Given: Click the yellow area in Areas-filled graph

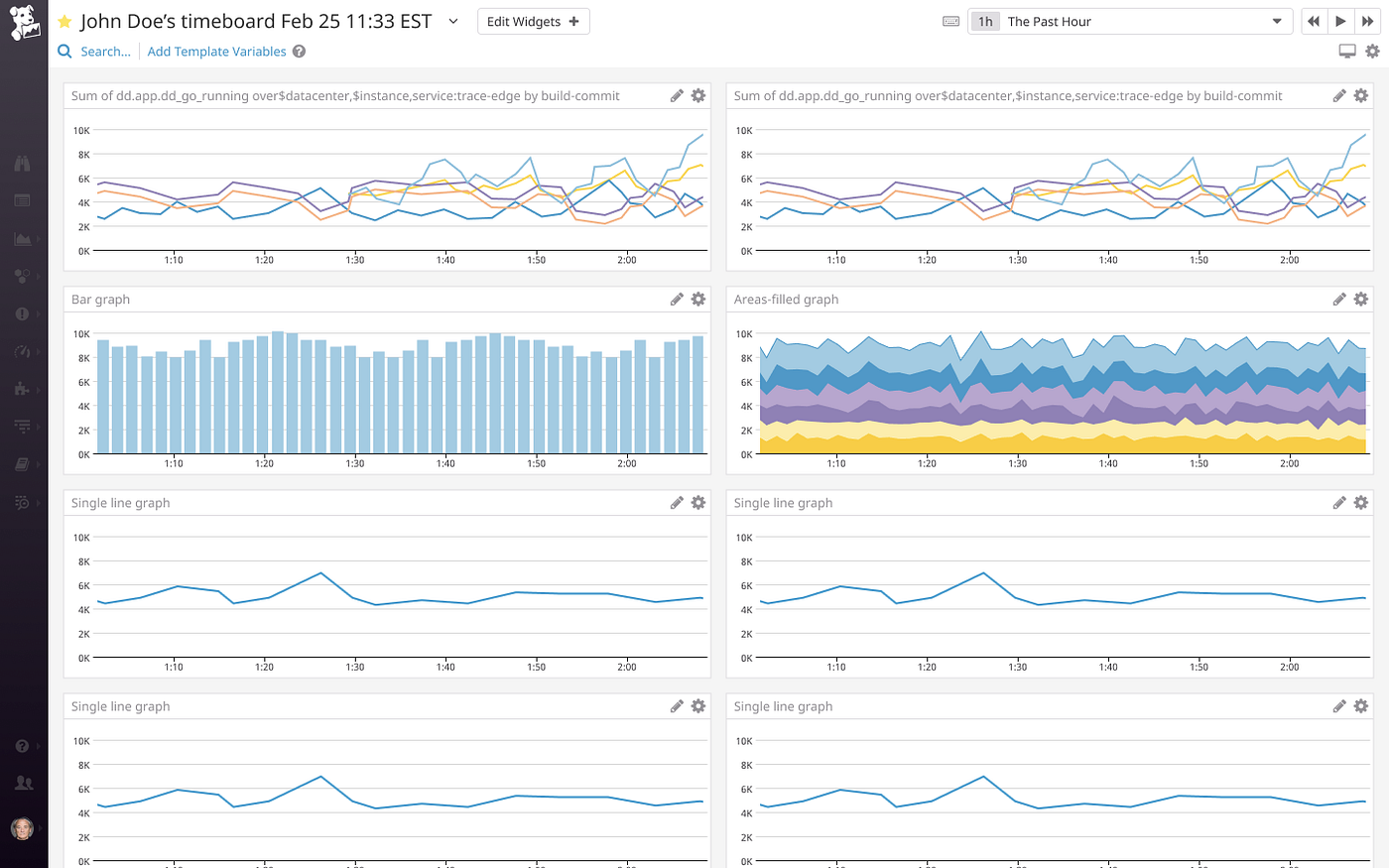Looking at the screenshot, I should point(1064,446).
